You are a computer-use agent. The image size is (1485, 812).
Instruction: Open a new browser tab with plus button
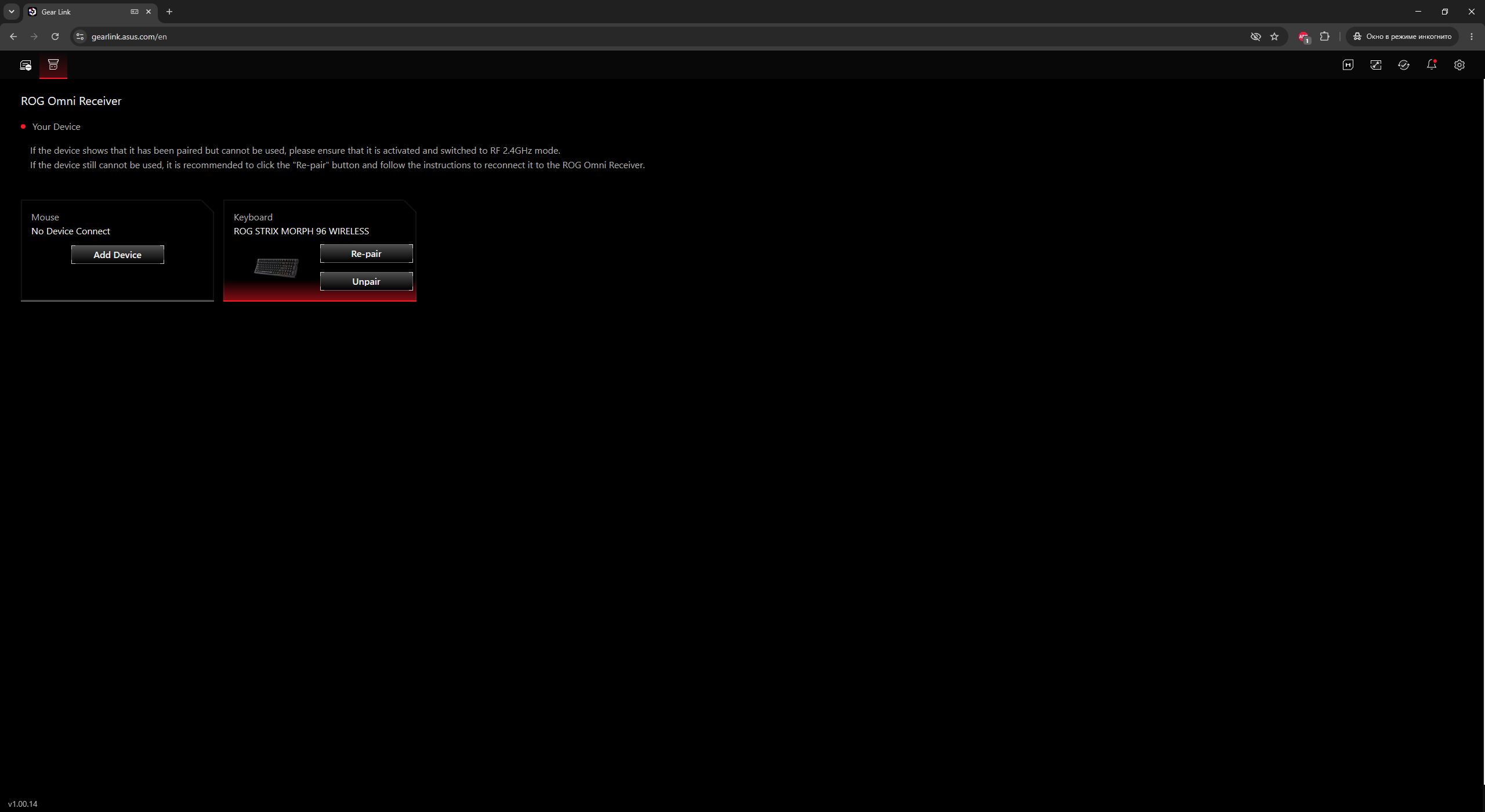[169, 12]
